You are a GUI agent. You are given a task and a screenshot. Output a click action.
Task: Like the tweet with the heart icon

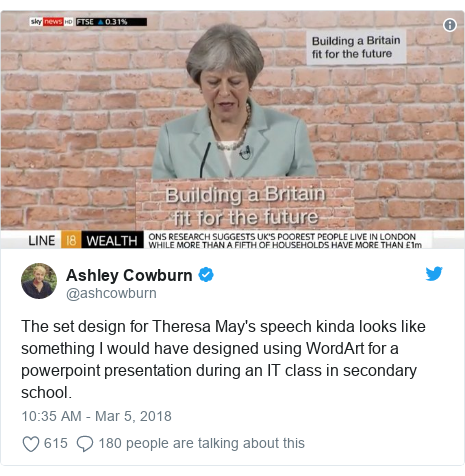point(31,444)
